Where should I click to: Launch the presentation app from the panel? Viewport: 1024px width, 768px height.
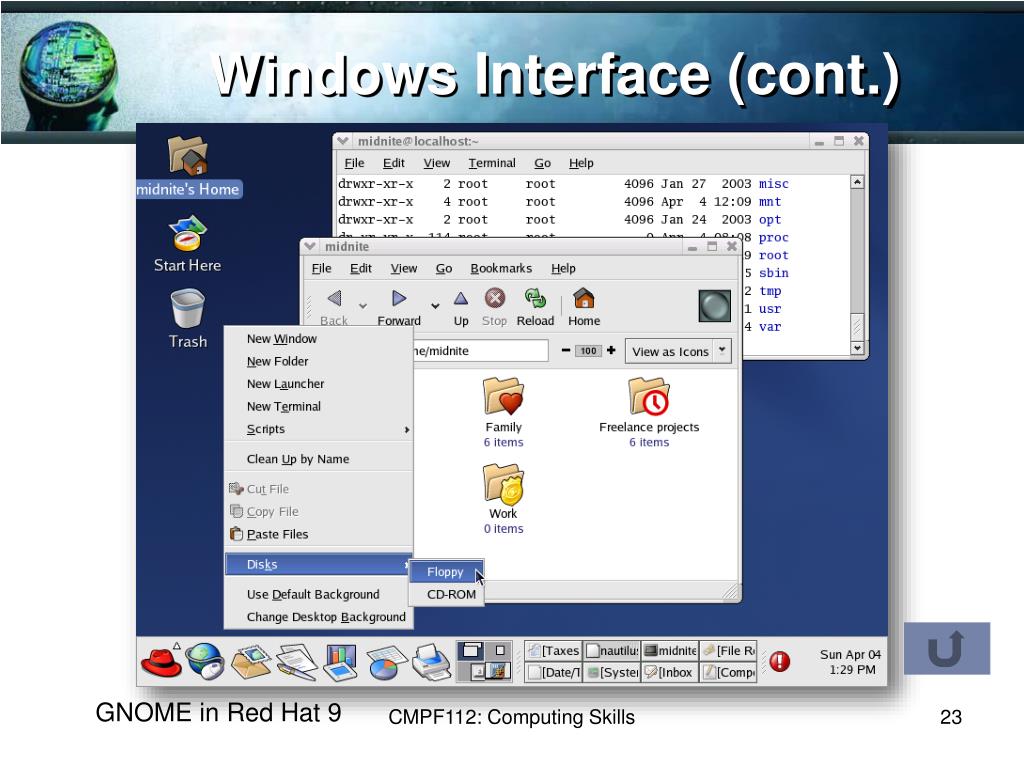(x=340, y=662)
